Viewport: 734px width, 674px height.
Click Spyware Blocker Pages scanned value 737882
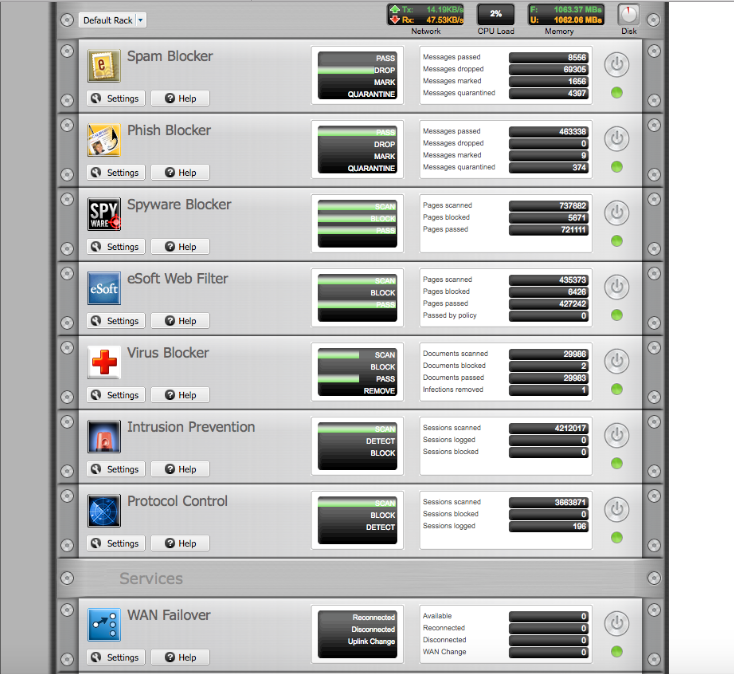pyautogui.click(x=549, y=206)
